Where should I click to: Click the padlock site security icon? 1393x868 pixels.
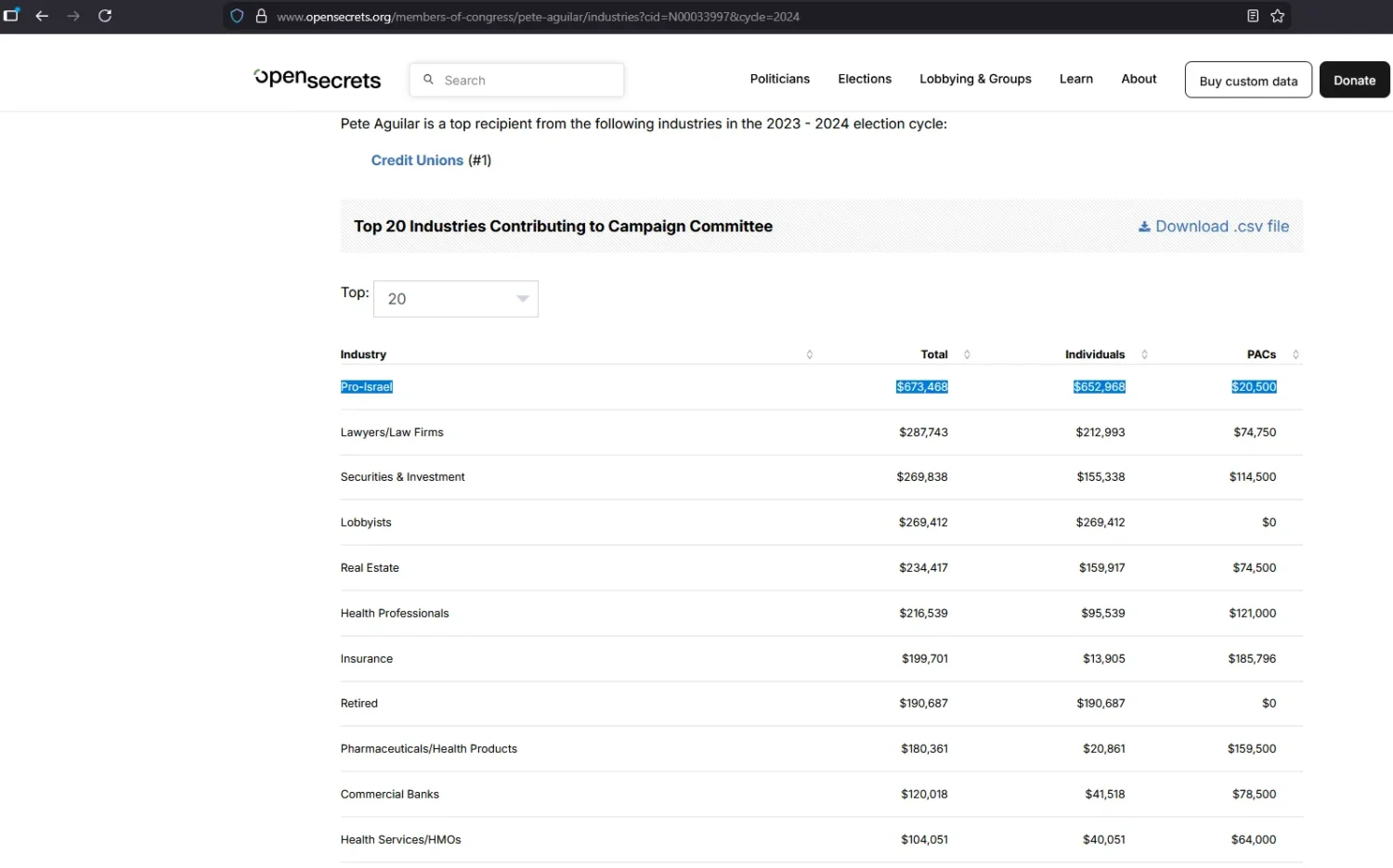(262, 16)
